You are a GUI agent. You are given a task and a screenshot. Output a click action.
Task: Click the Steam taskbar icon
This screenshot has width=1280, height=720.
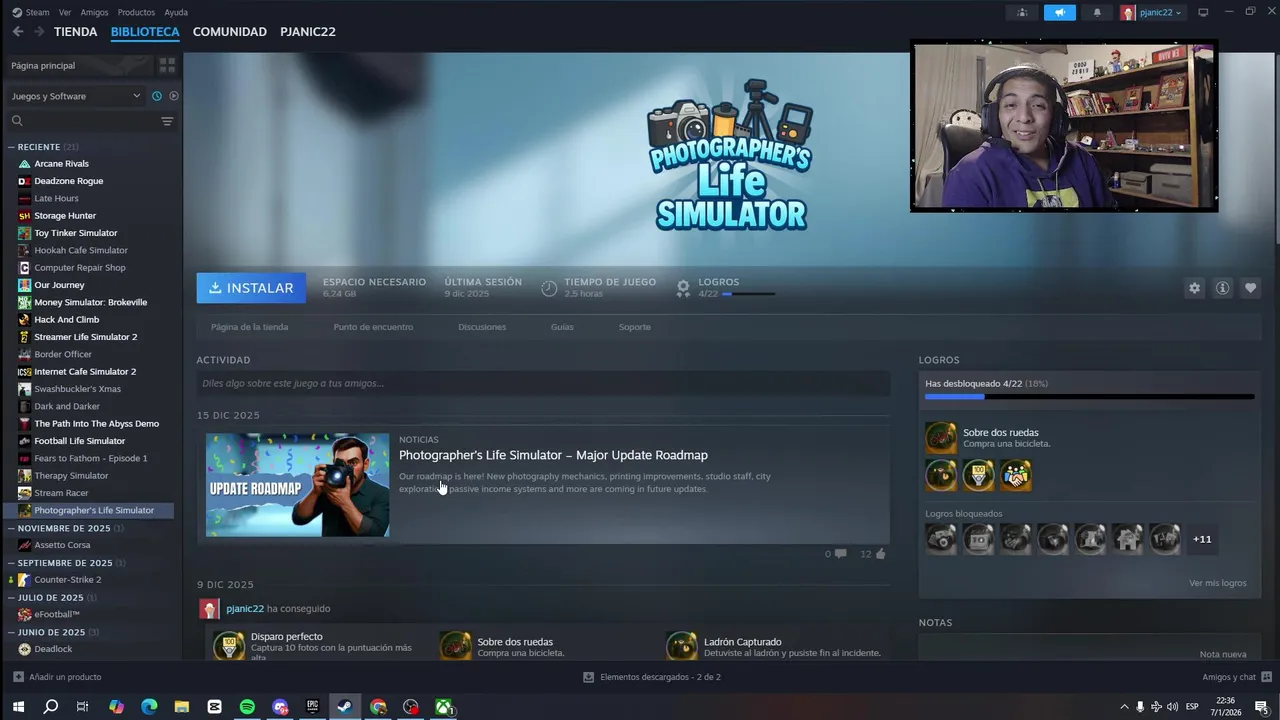pyautogui.click(x=344, y=707)
